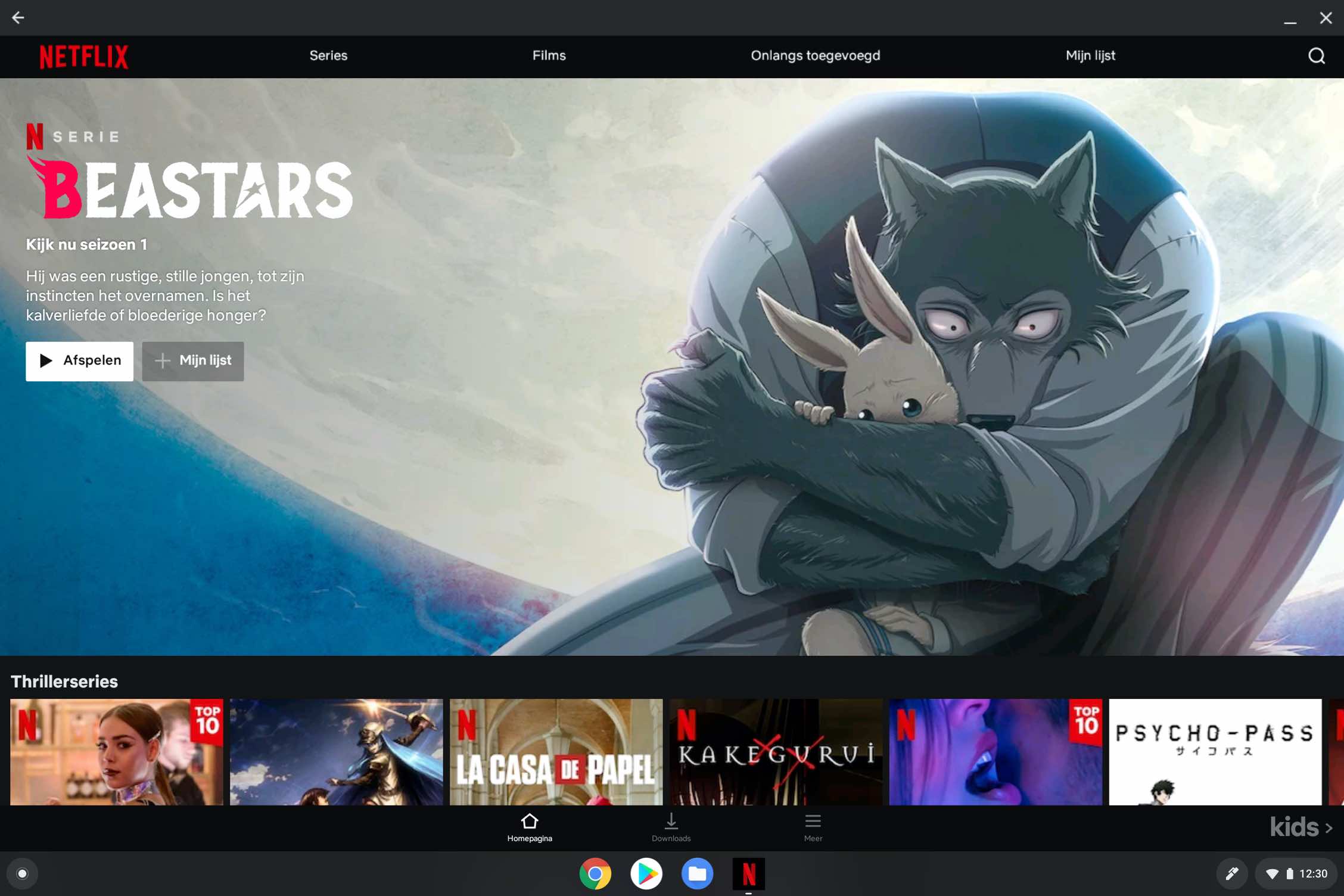Open Kakegurui thumbnail

pos(776,752)
